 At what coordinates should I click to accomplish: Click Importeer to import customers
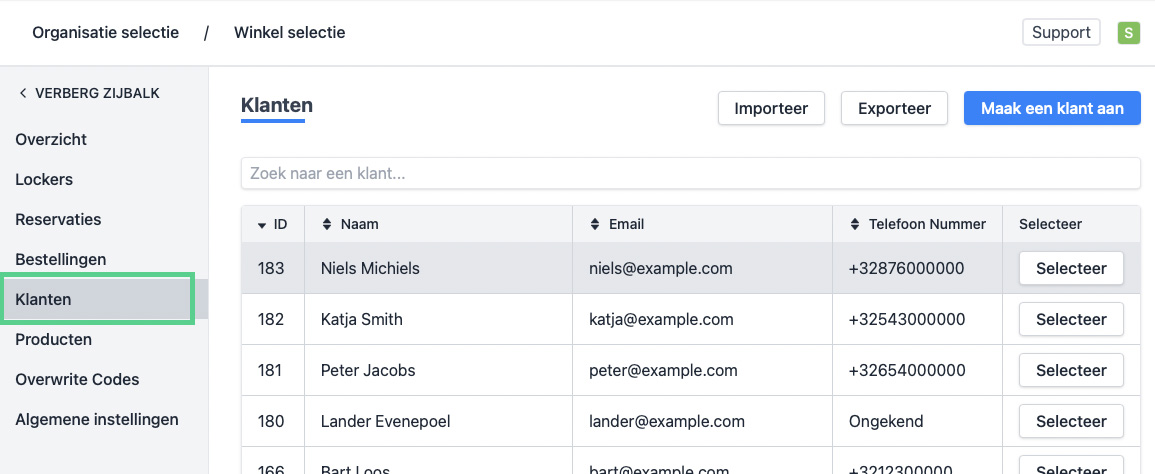click(x=770, y=108)
